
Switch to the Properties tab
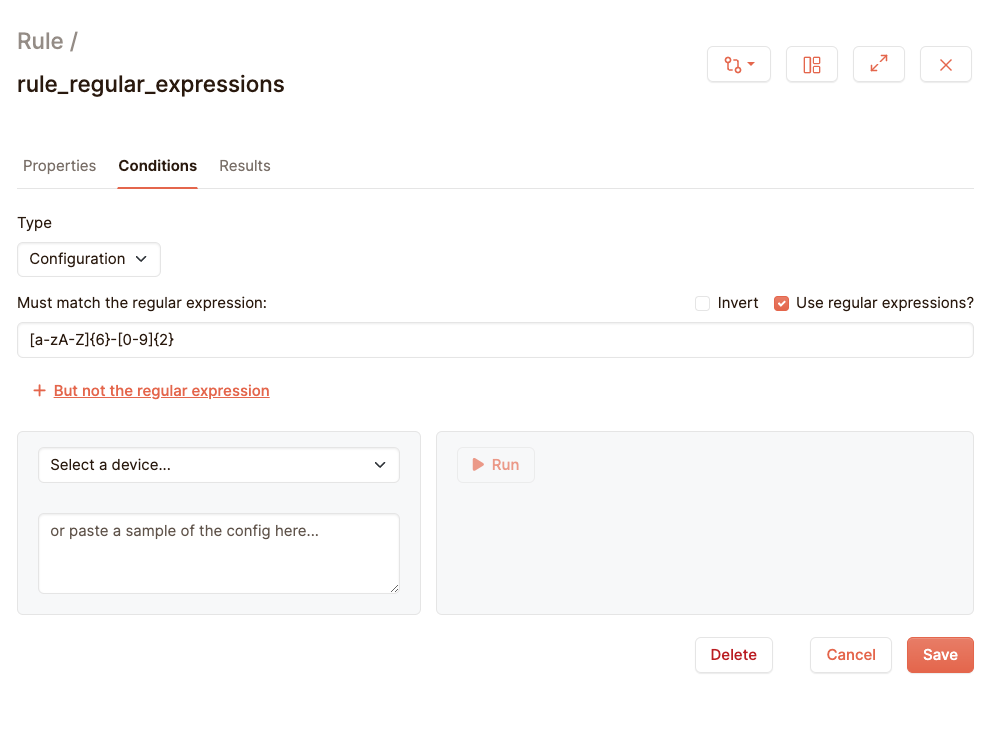pos(59,166)
